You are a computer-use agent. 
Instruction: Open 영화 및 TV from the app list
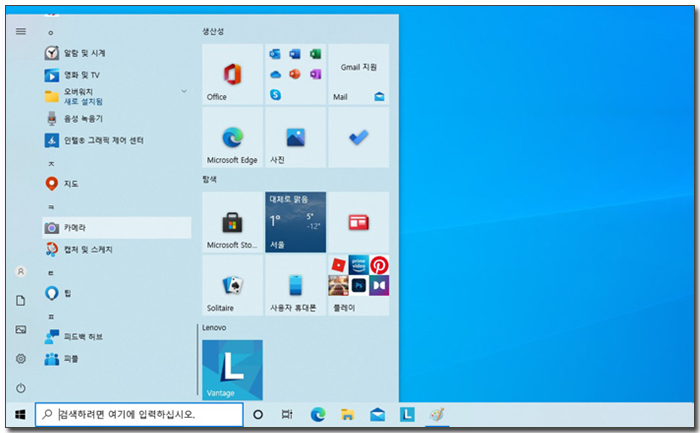click(117, 75)
